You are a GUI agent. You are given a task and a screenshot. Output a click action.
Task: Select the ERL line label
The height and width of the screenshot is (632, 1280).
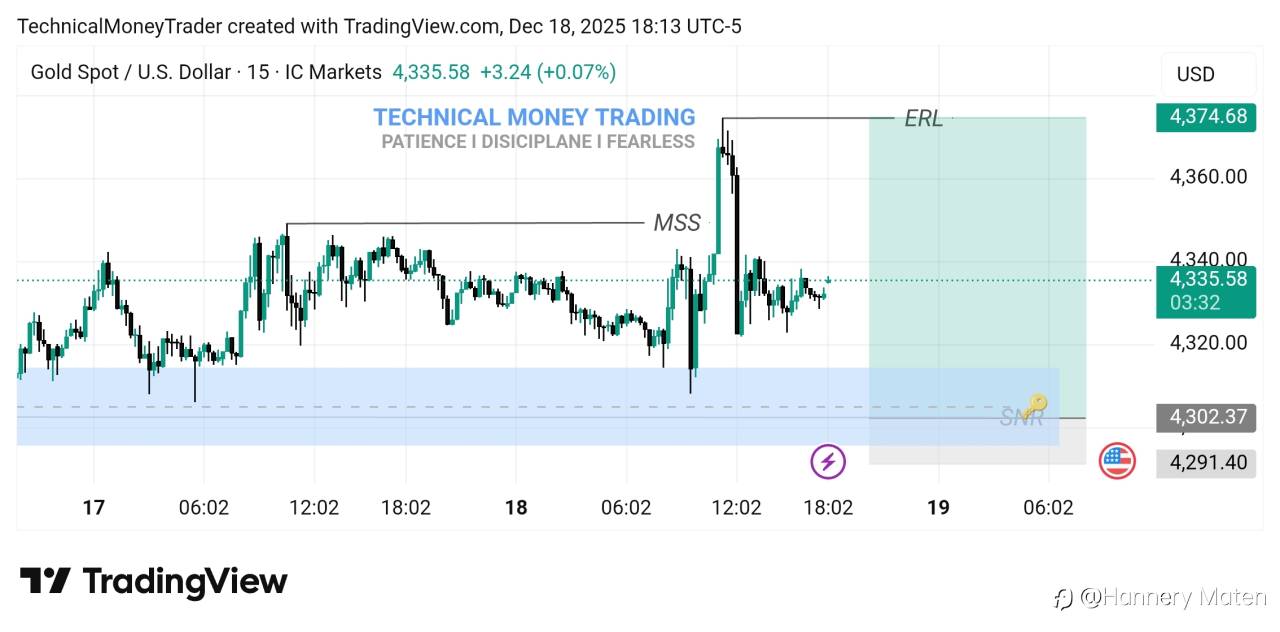click(x=923, y=119)
